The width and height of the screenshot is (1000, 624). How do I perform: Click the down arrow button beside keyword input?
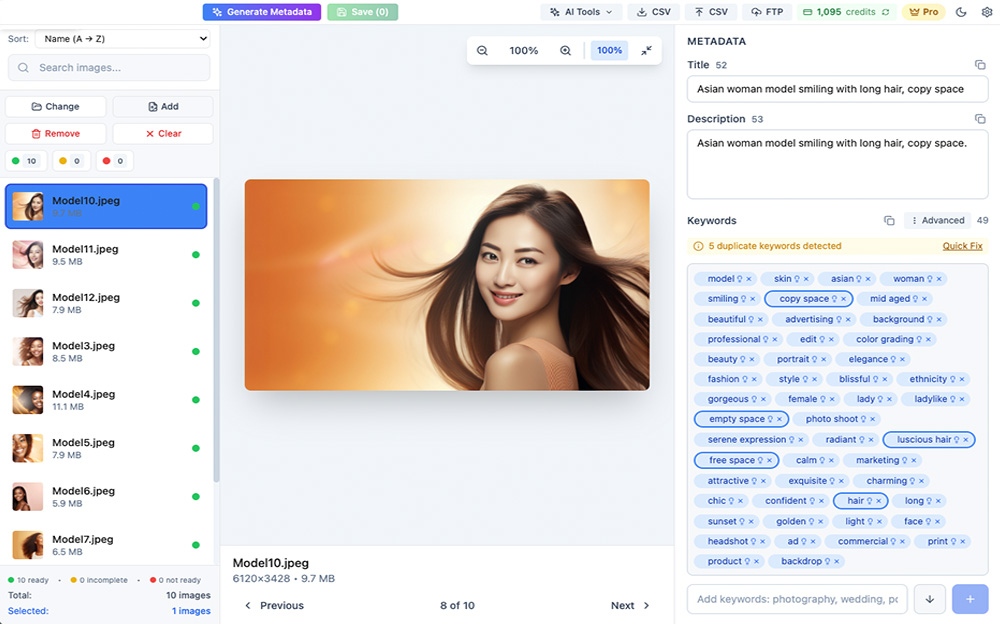[x=929, y=599]
